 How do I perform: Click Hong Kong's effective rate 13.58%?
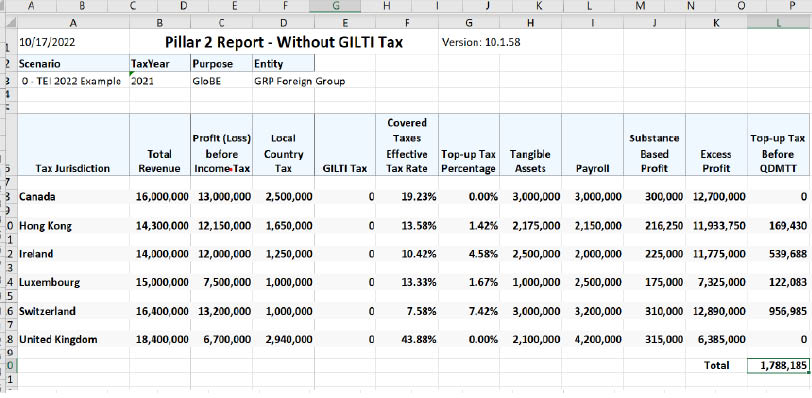[x=407, y=226]
